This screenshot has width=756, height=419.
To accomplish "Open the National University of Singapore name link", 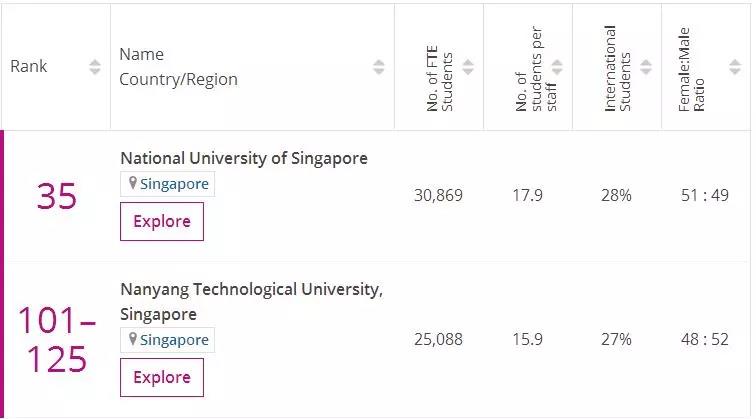I will (244, 158).
